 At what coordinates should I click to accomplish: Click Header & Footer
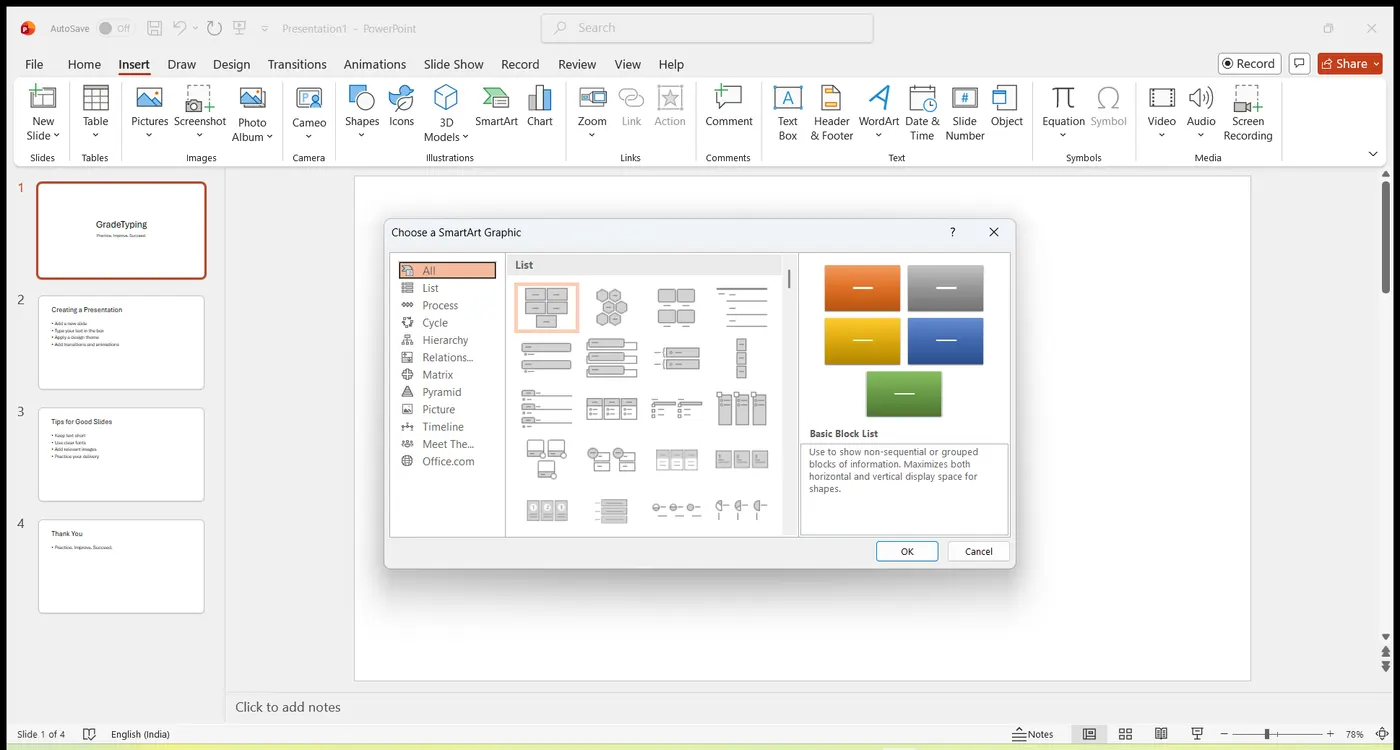(832, 113)
